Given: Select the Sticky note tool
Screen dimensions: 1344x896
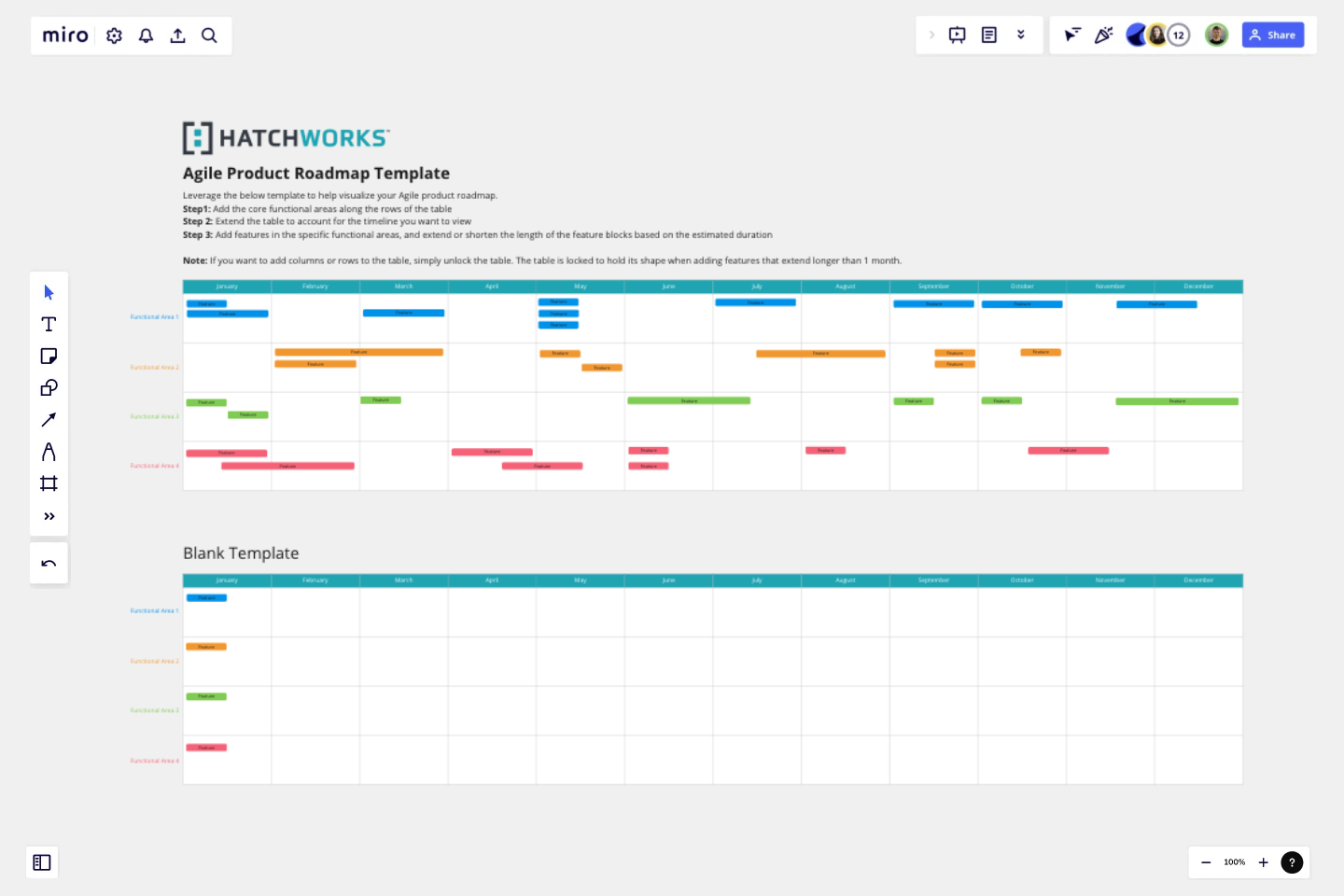Looking at the screenshot, I should tap(49, 356).
